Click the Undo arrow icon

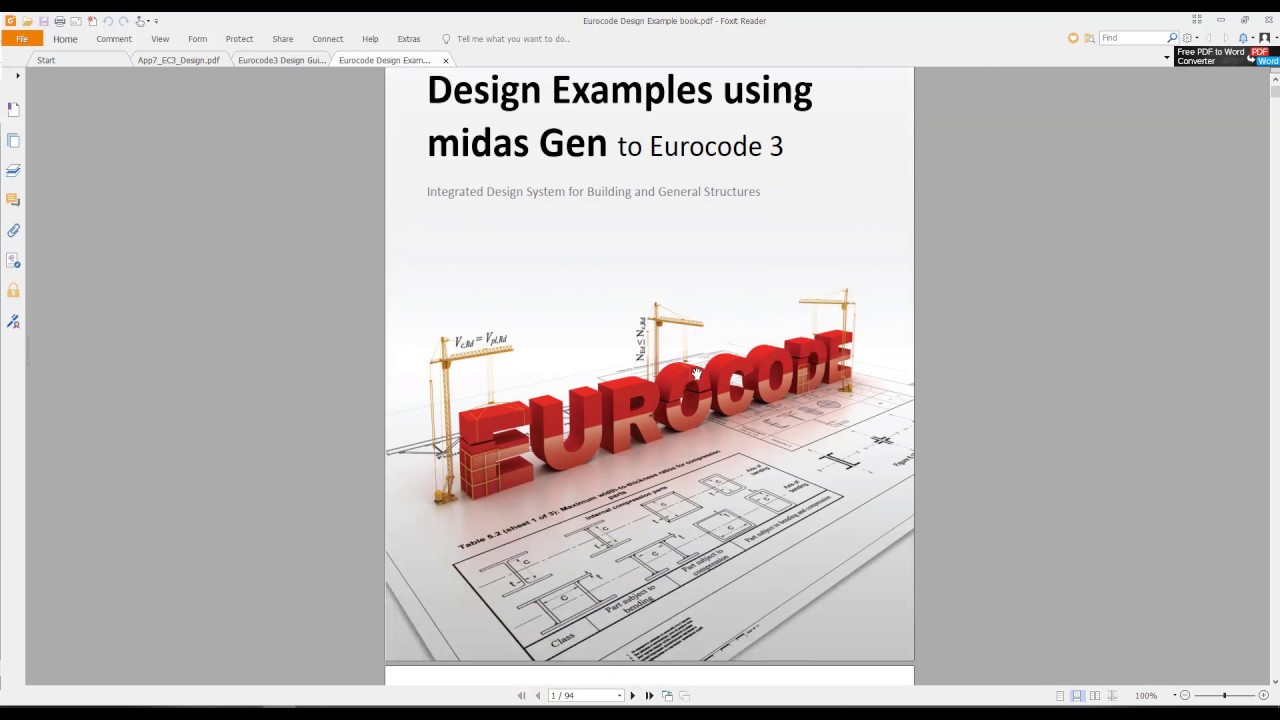[x=108, y=21]
